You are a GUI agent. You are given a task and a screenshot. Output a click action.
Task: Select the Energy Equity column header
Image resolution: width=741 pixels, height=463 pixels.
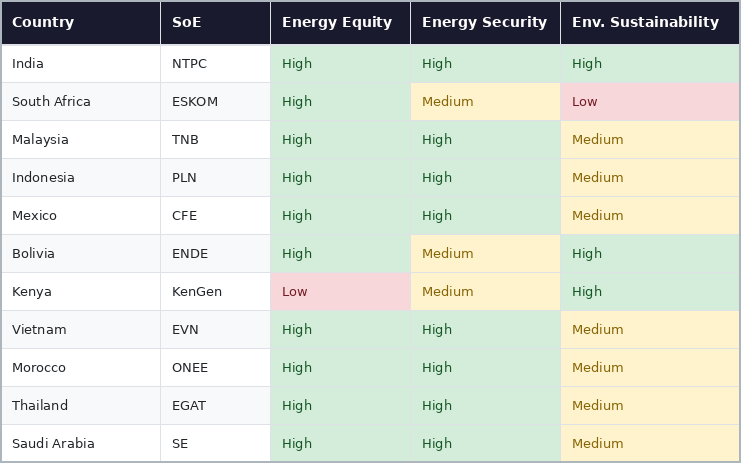[340, 23]
